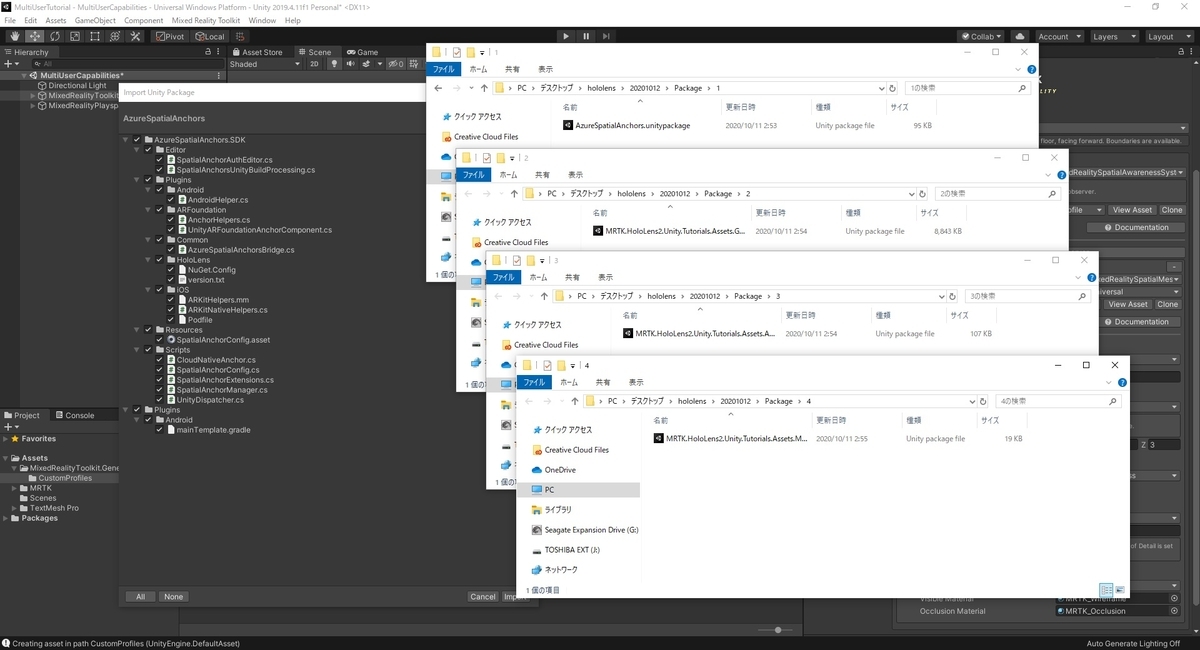Select the combined Transform tool in Unity
The width and height of the screenshot is (1200, 650).
[115, 36]
